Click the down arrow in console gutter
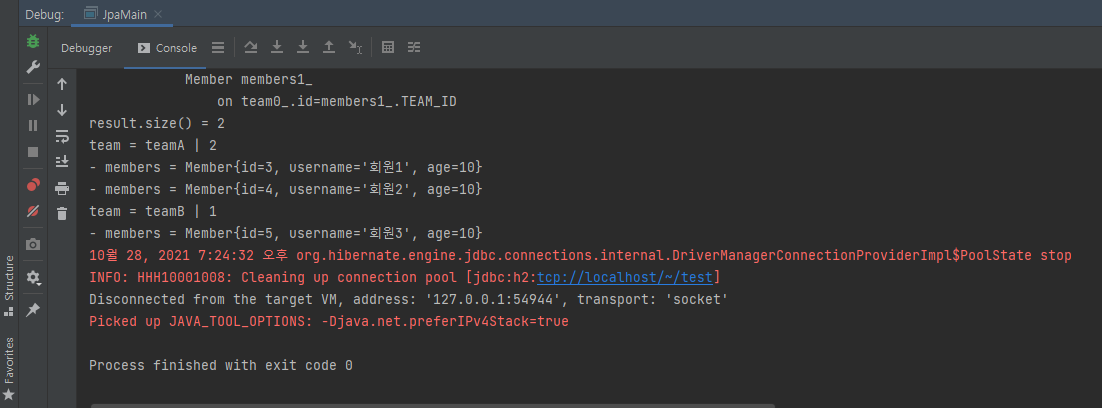This screenshot has width=1102, height=408. (x=62, y=110)
